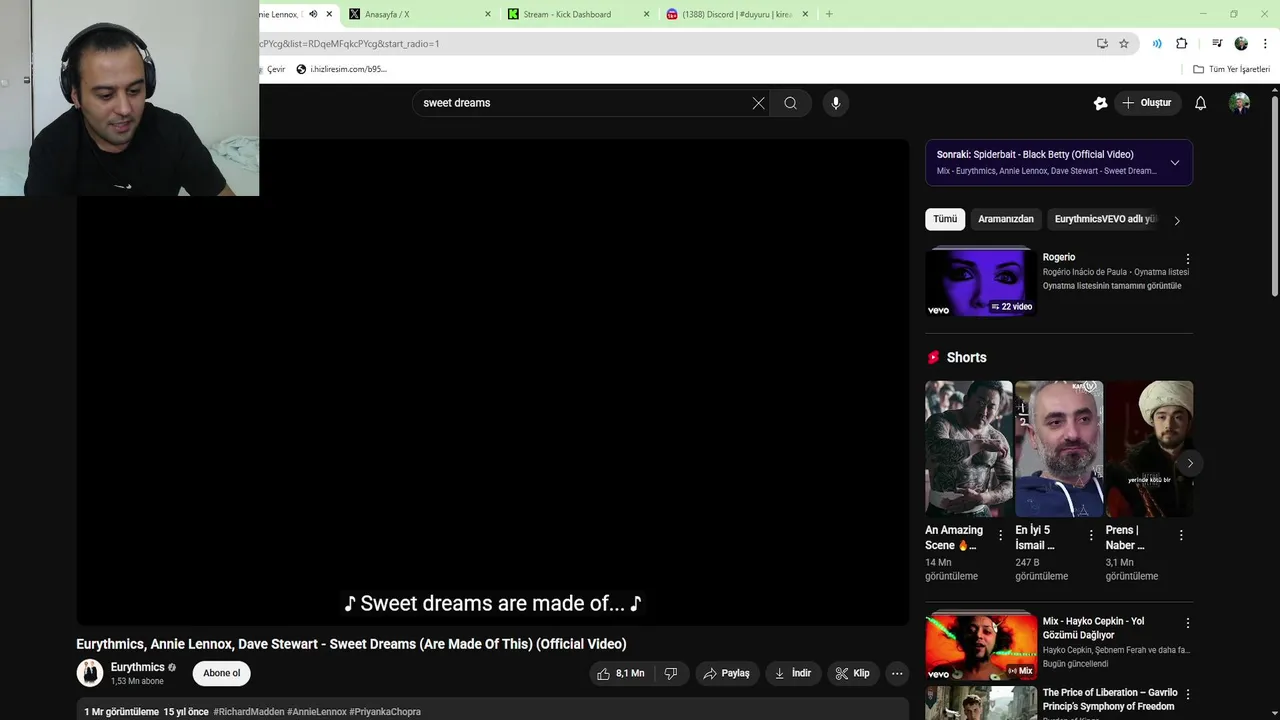The width and height of the screenshot is (1280, 720).
Task: Select the Aramanızdan filter chip
Action: click(1006, 219)
